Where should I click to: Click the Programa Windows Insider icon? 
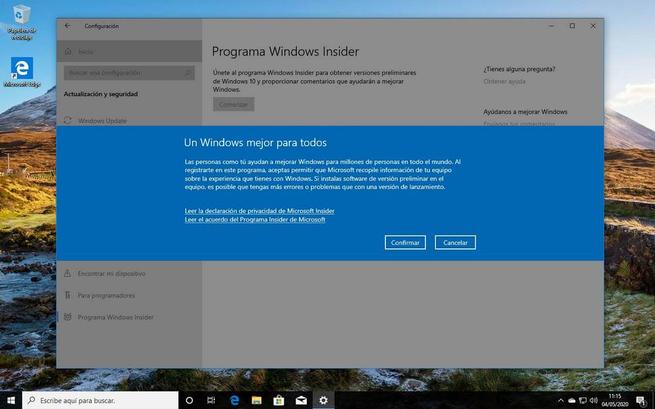coord(67,317)
